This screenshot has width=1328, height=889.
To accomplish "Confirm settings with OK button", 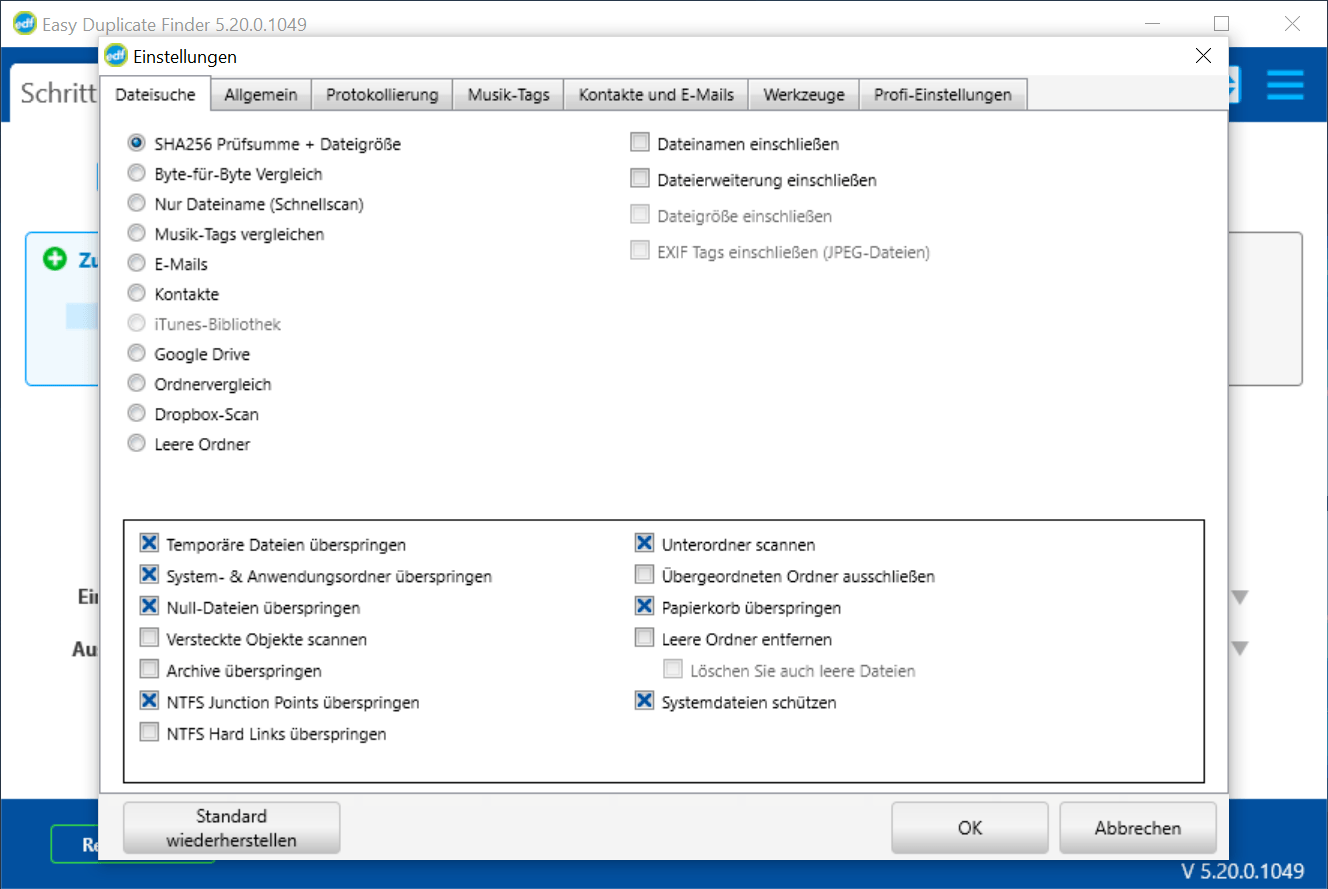I will click(x=969, y=828).
